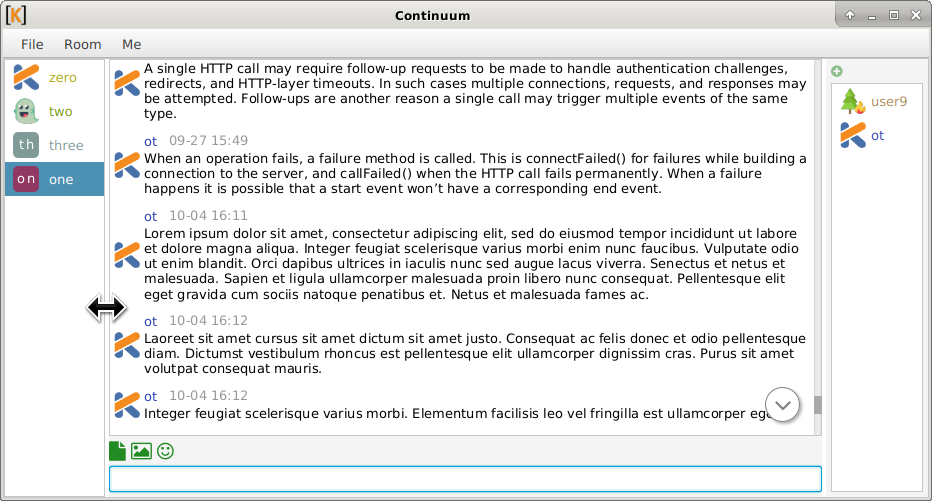Image resolution: width=932 pixels, height=501 pixels.
Task: Focus the message input field
Action: 465,479
